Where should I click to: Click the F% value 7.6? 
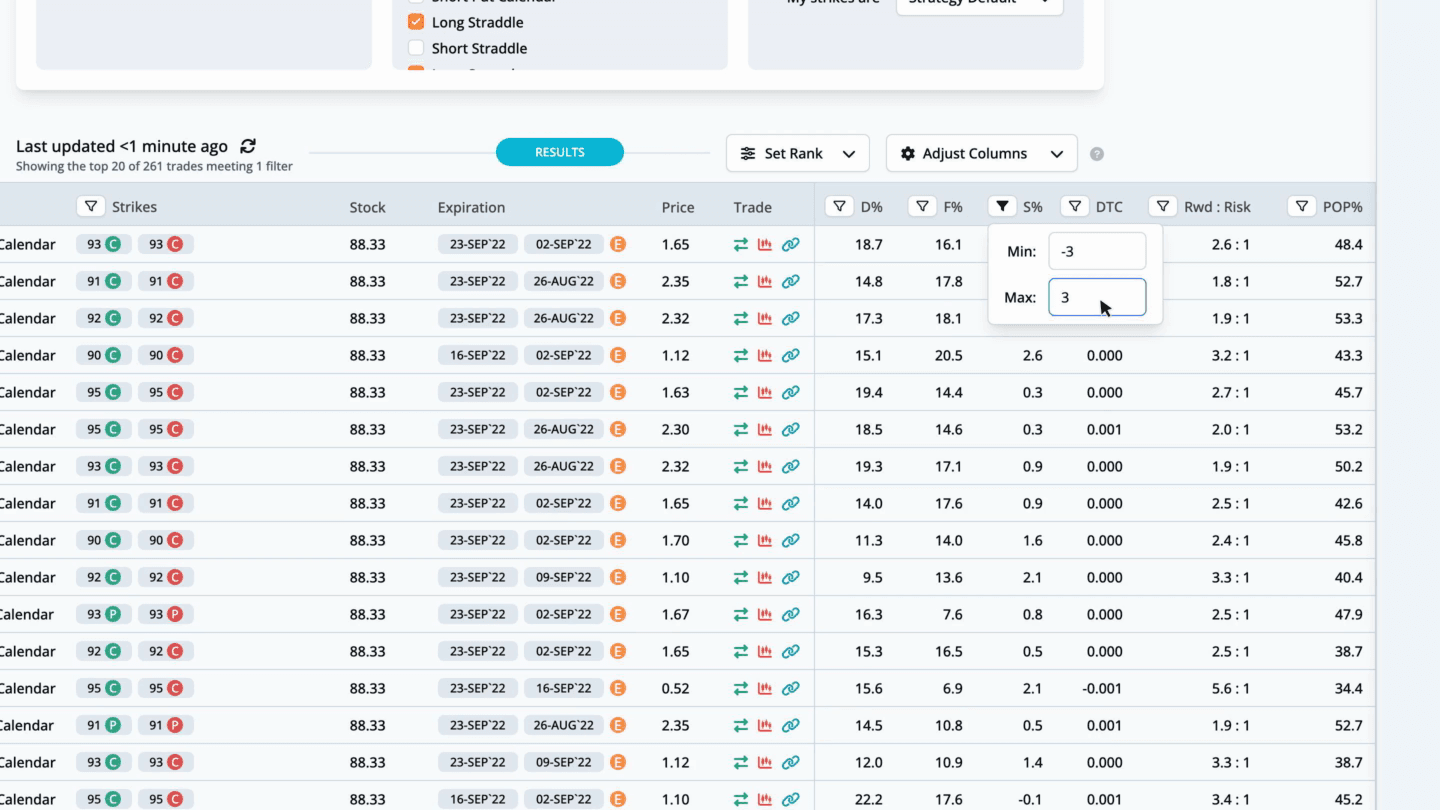tap(952, 614)
